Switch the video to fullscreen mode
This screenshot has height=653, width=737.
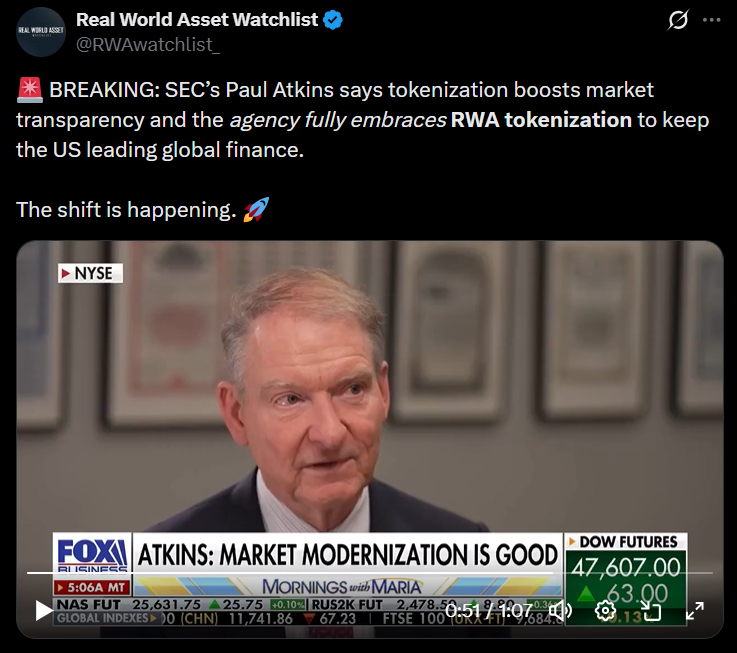695,611
